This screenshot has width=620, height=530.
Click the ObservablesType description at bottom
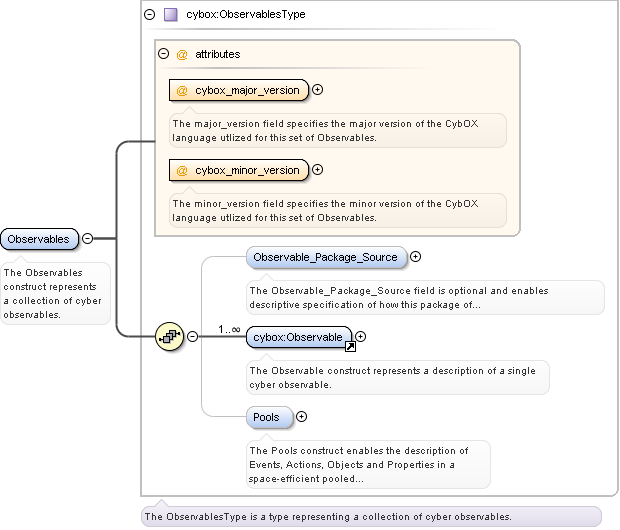(x=328, y=517)
